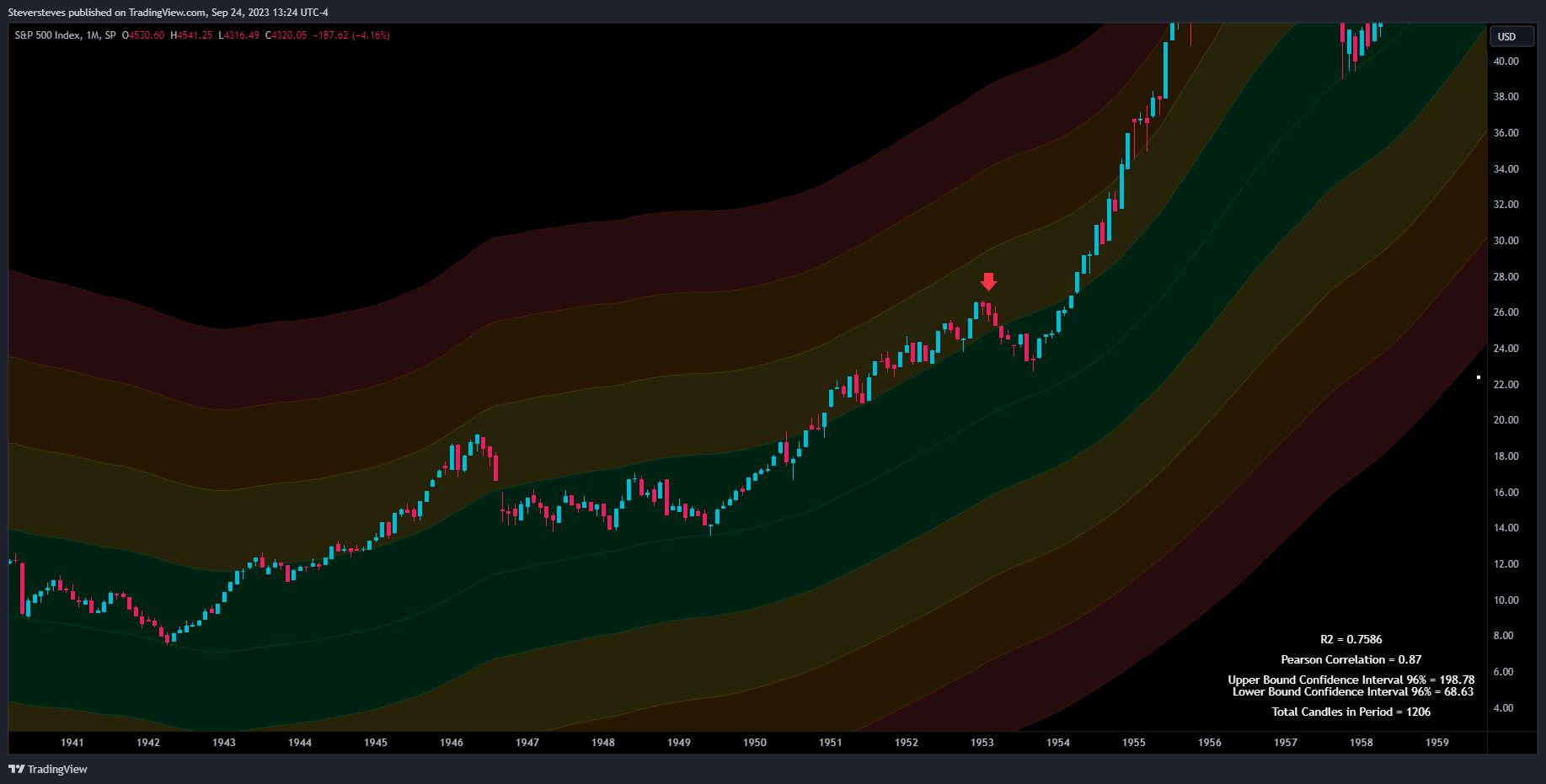Click the change value -187.62 (-4.16%)

pos(351,35)
